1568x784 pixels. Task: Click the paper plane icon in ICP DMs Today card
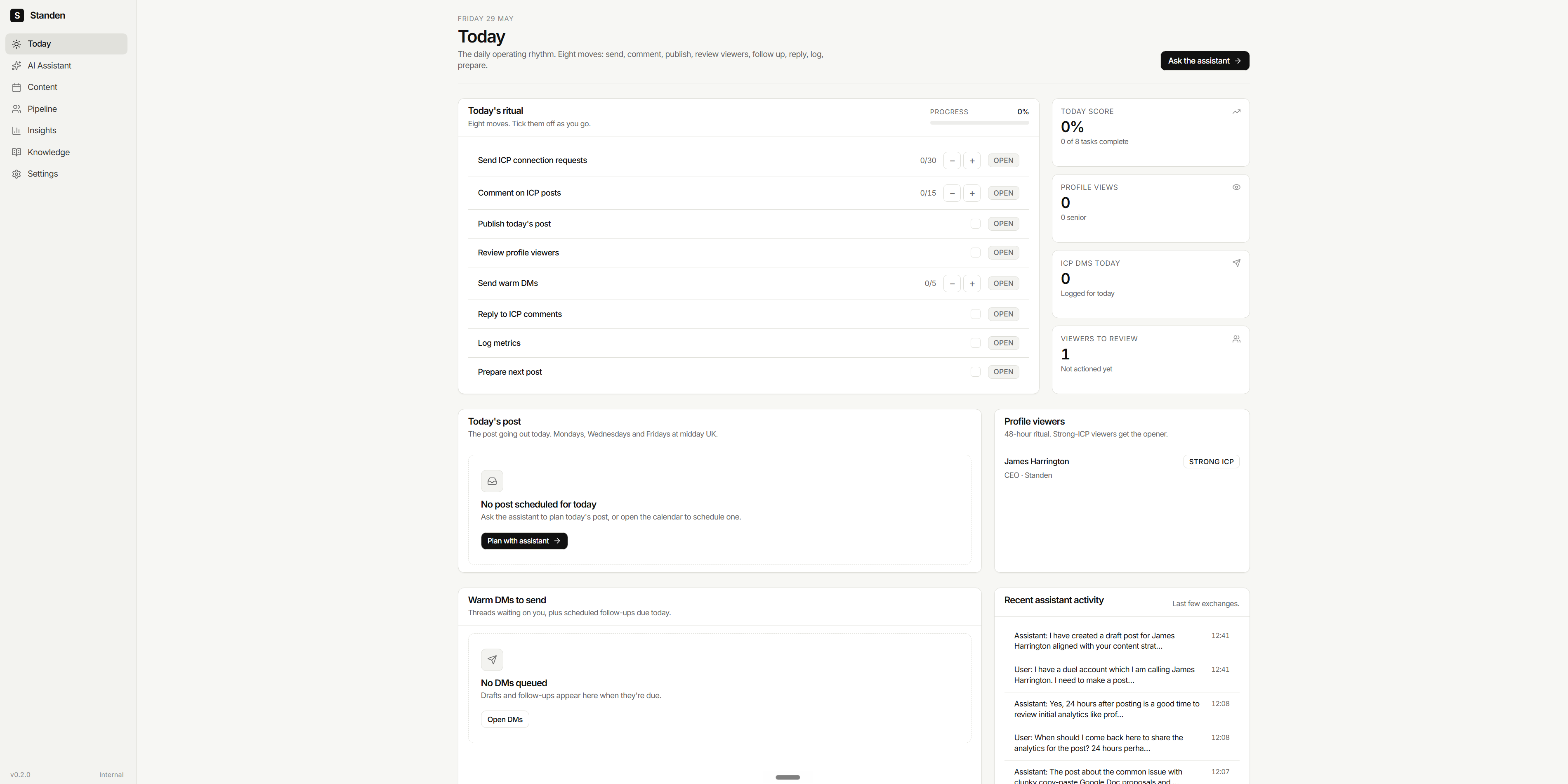click(x=1236, y=263)
